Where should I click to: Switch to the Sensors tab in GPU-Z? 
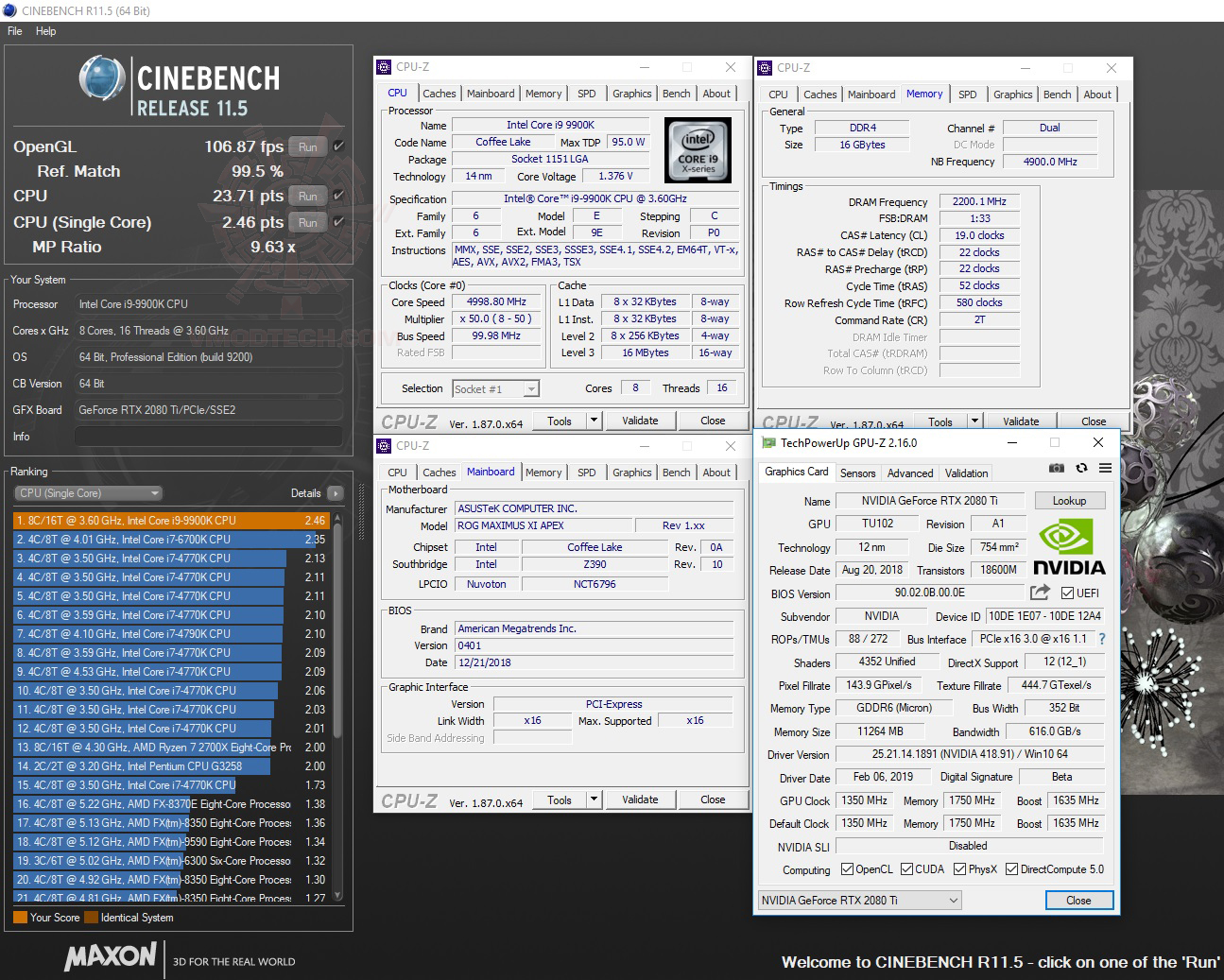[857, 473]
